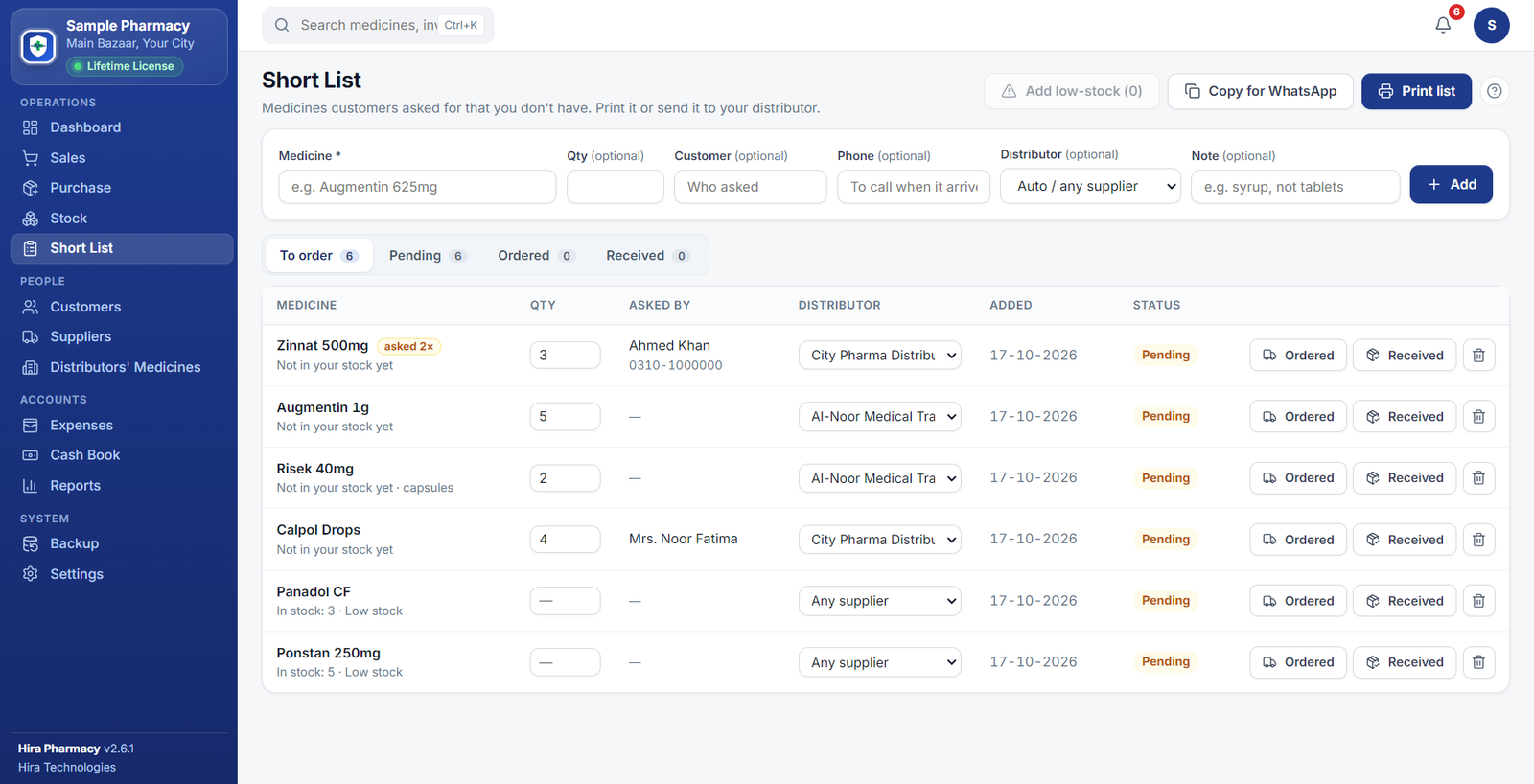Click the help question mark icon
The height and width of the screenshot is (784, 1534).
(1494, 91)
